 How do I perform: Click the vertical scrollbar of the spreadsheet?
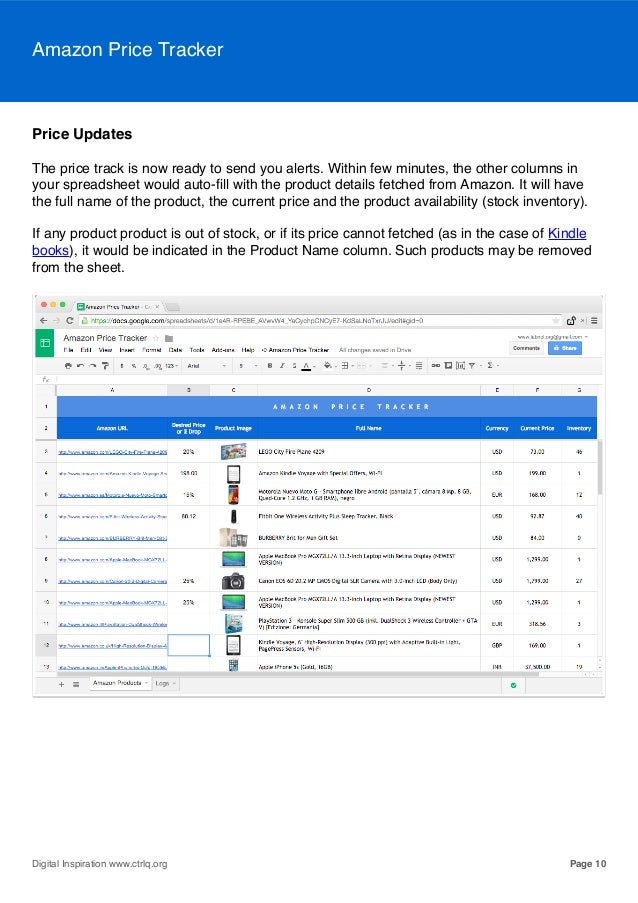[x=600, y=466]
